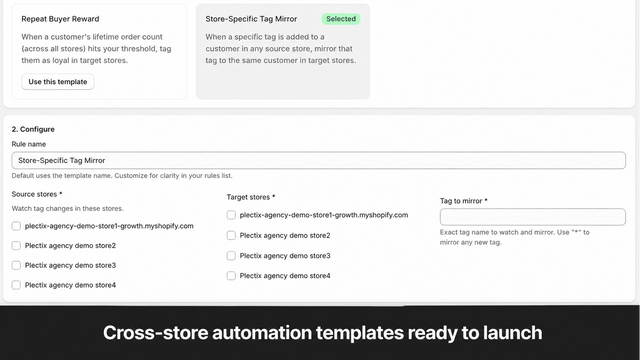Tick source store Plectix agency demo store4
This screenshot has width=640, height=360.
[x=16, y=285]
